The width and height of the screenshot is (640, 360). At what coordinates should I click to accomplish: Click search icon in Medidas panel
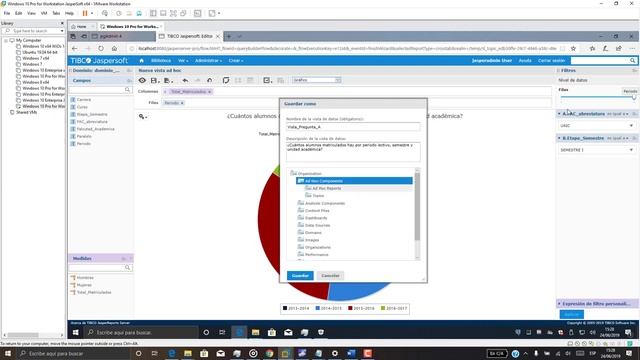click(x=127, y=268)
